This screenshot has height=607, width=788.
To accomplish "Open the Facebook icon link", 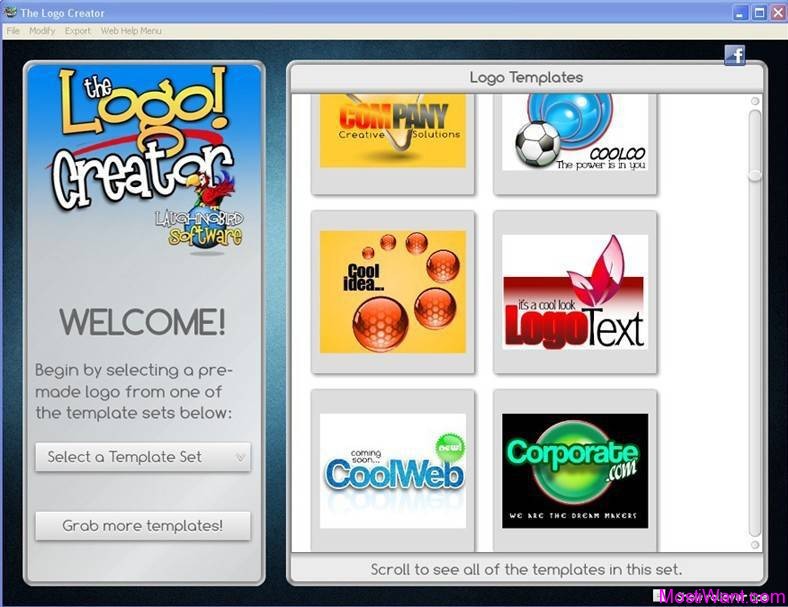I will [x=735, y=55].
